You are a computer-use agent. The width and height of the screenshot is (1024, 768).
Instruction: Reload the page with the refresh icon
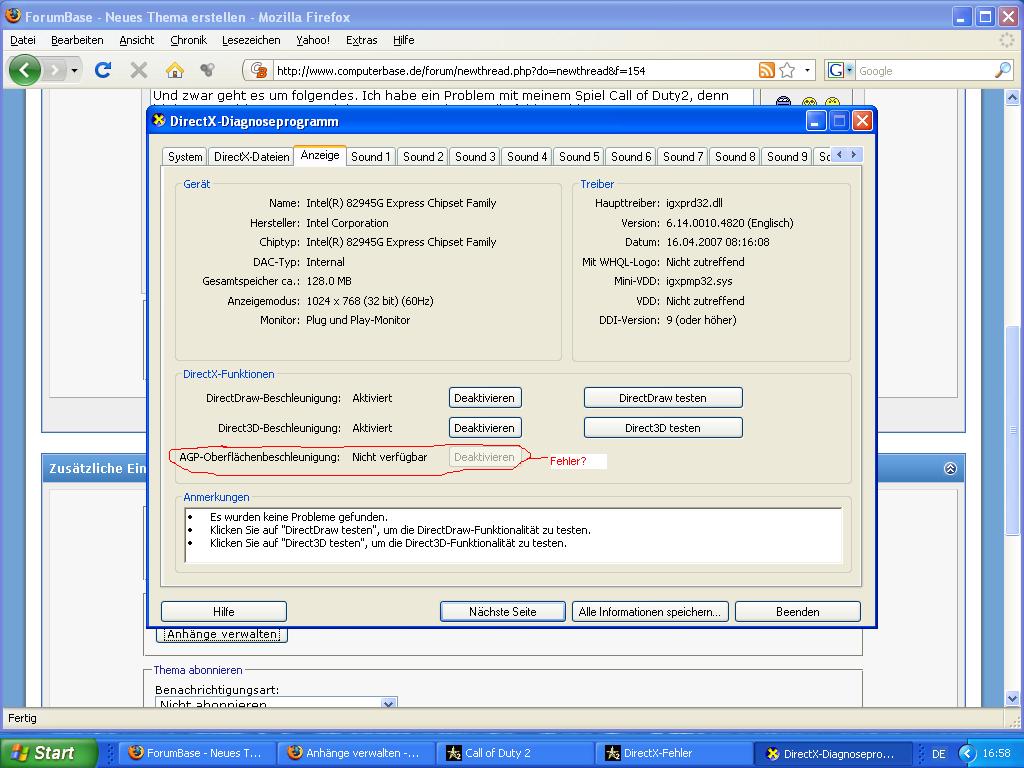pyautogui.click(x=103, y=70)
